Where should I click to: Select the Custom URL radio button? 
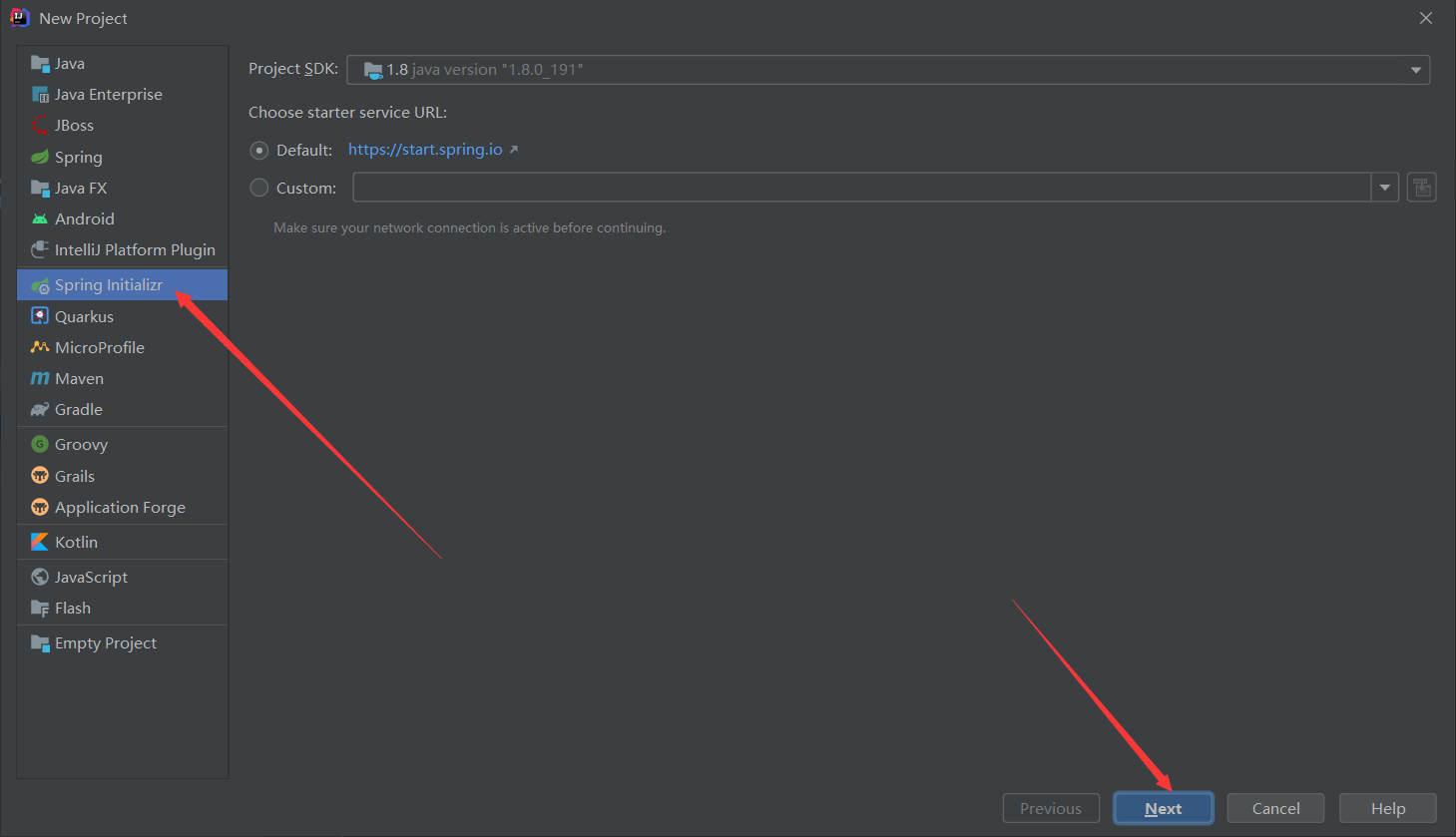[x=259, y=188]
